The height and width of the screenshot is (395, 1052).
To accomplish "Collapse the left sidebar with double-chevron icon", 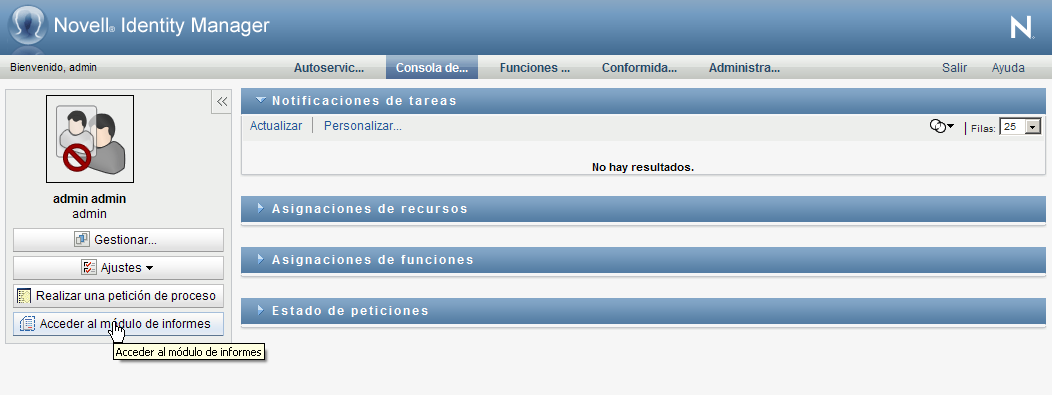I will tap(221, 101).
